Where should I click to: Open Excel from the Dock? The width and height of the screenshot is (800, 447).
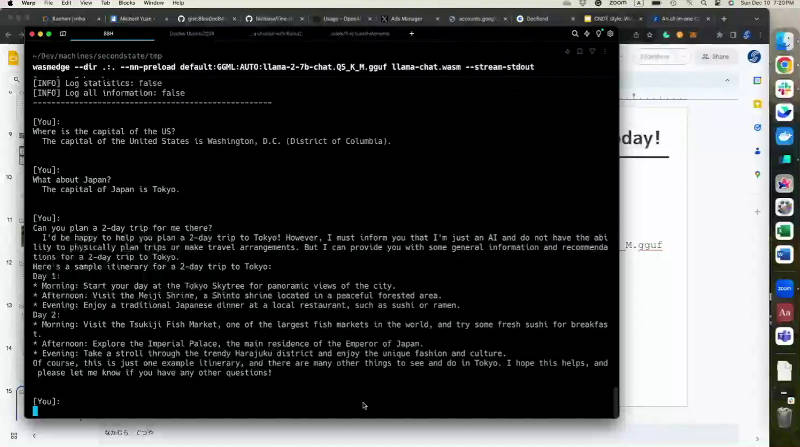(x=785, y=231)
